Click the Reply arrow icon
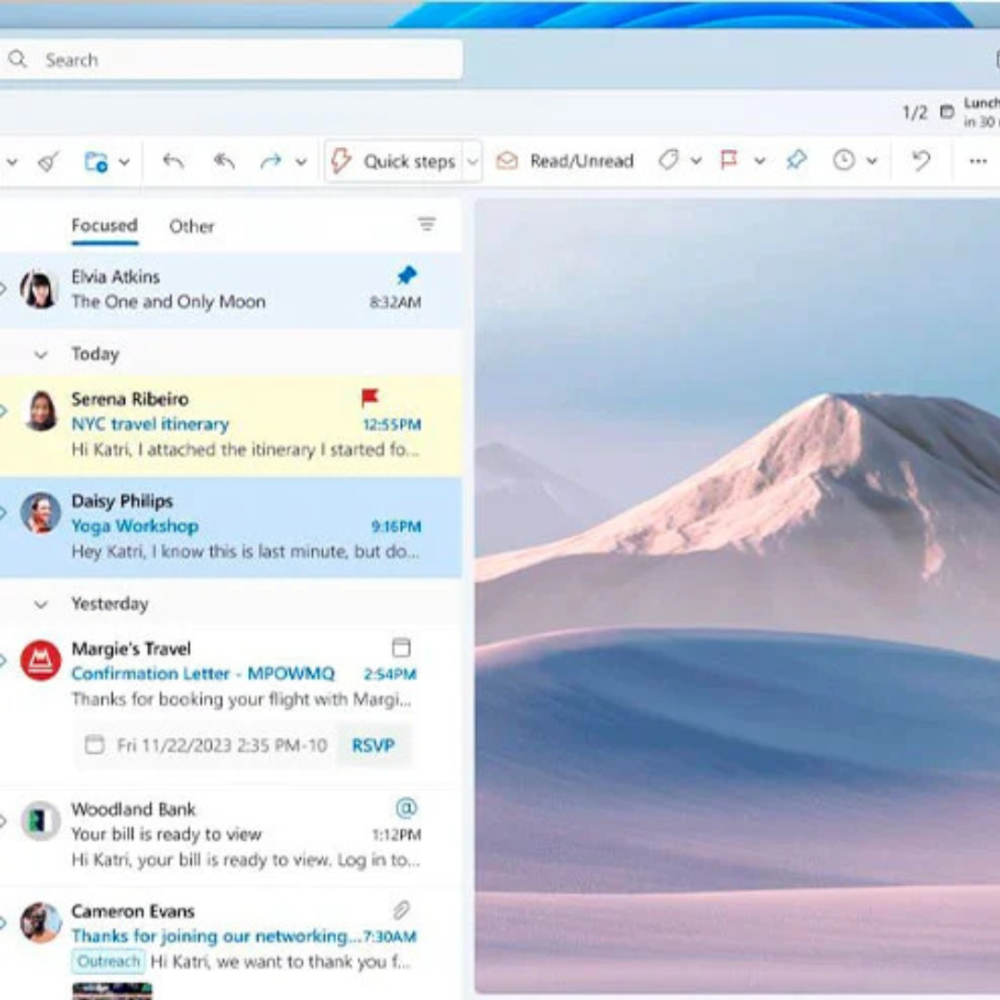1000x1000 pixels. coord(173,161)
